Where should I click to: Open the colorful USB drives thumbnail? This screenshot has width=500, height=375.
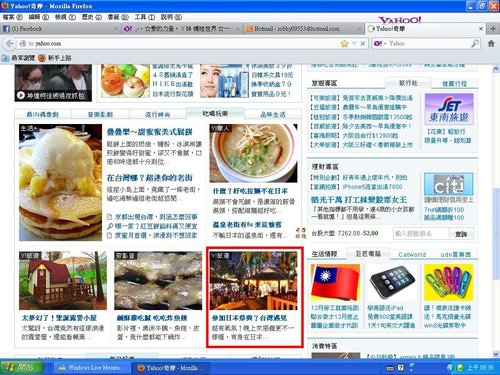[448, 283]
